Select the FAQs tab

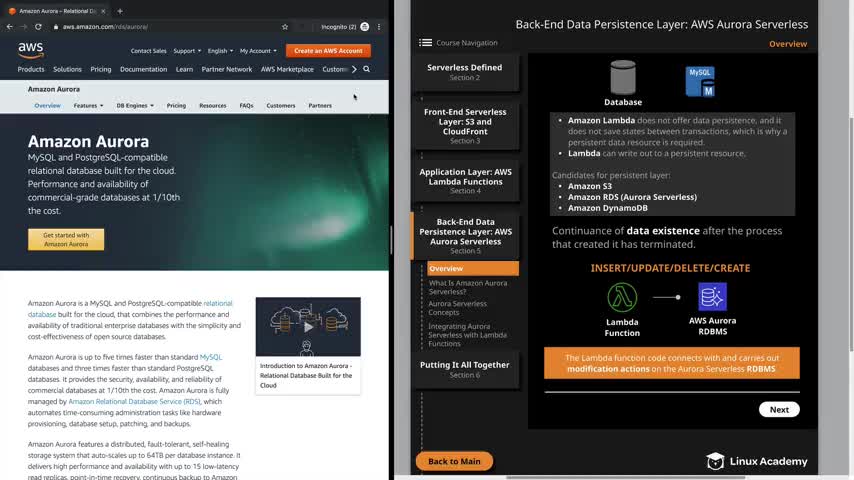tap(246, 106)
